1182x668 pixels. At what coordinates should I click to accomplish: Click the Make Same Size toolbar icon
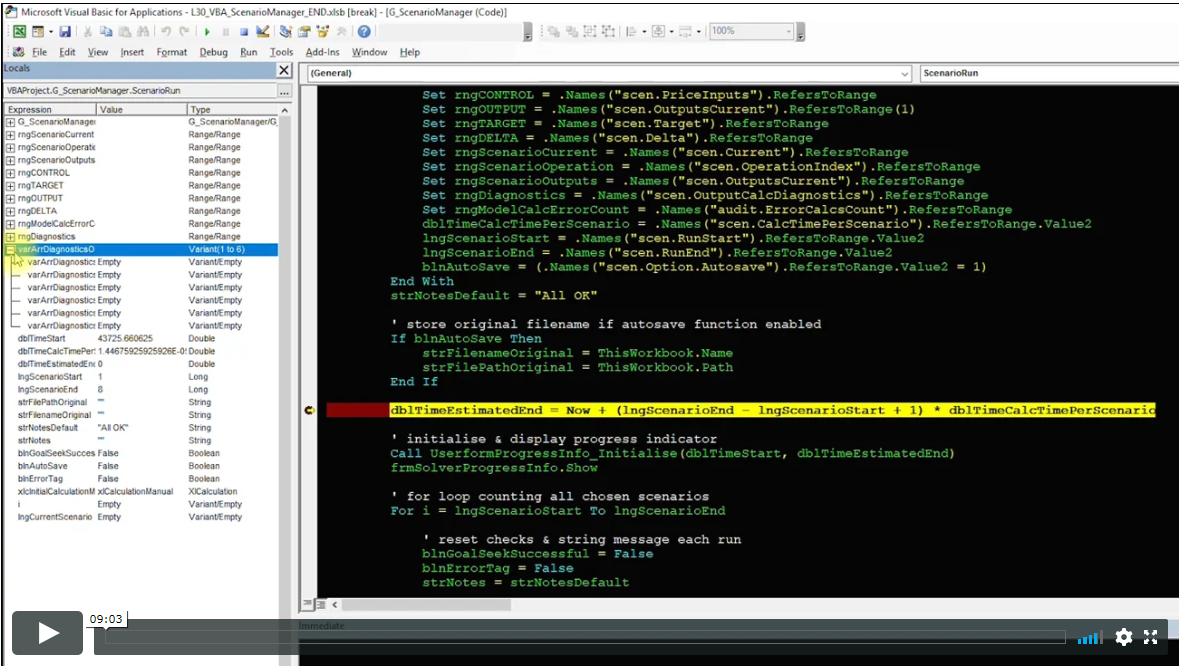[685, 31]
